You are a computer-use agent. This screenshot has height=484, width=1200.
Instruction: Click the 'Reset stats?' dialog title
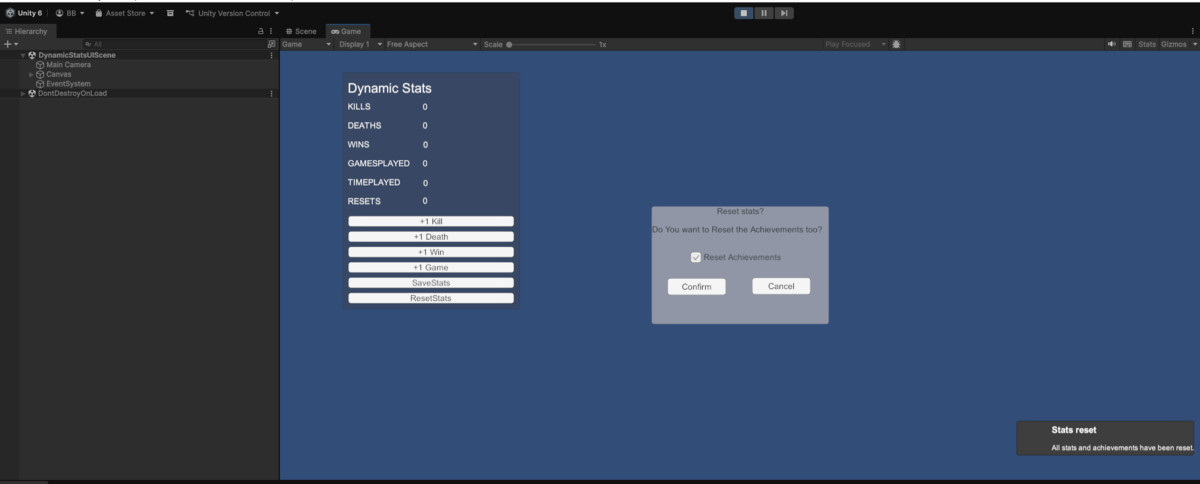coord(740,212)
